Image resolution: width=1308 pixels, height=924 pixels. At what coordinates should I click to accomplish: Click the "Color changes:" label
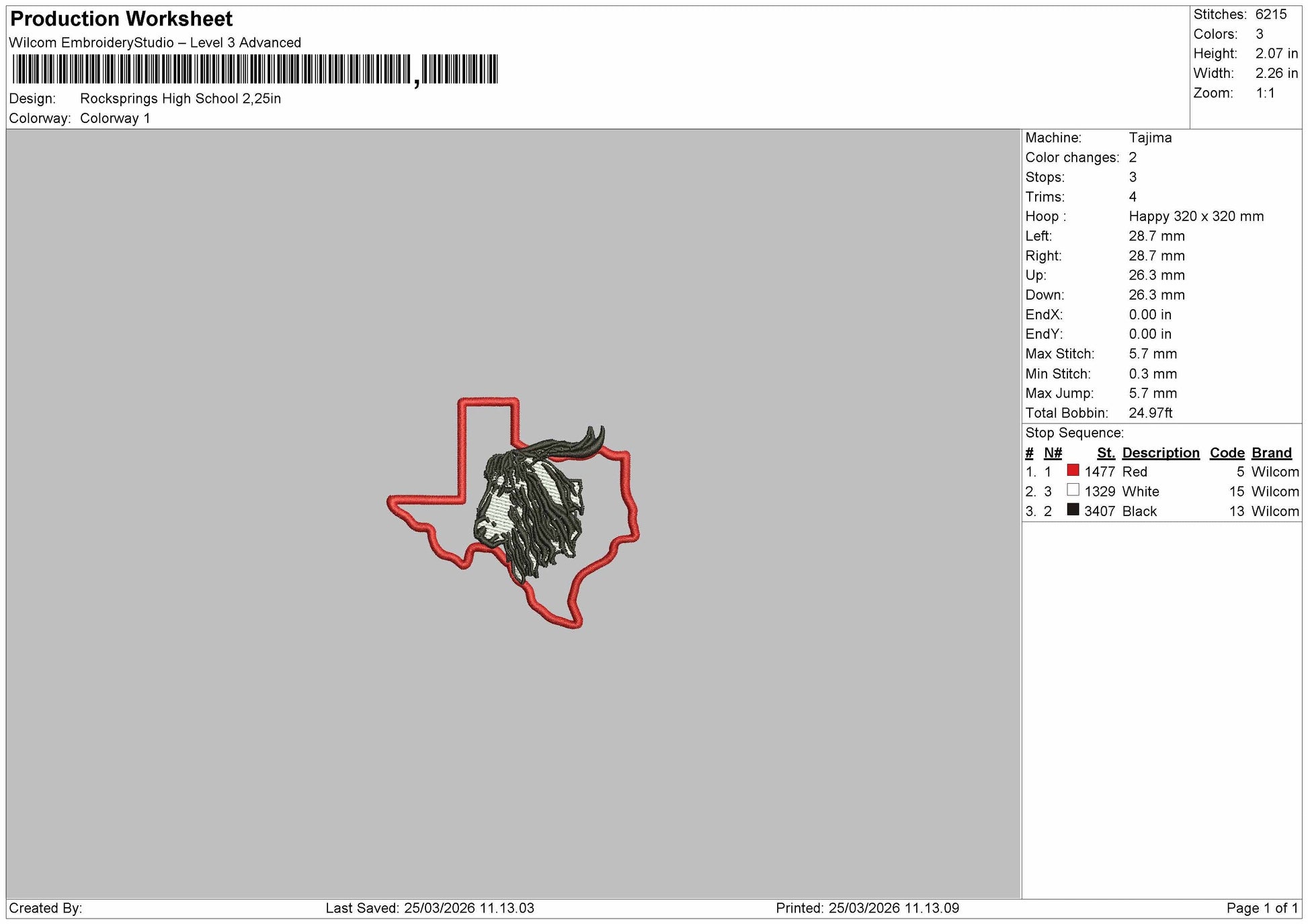[1072, 157]
